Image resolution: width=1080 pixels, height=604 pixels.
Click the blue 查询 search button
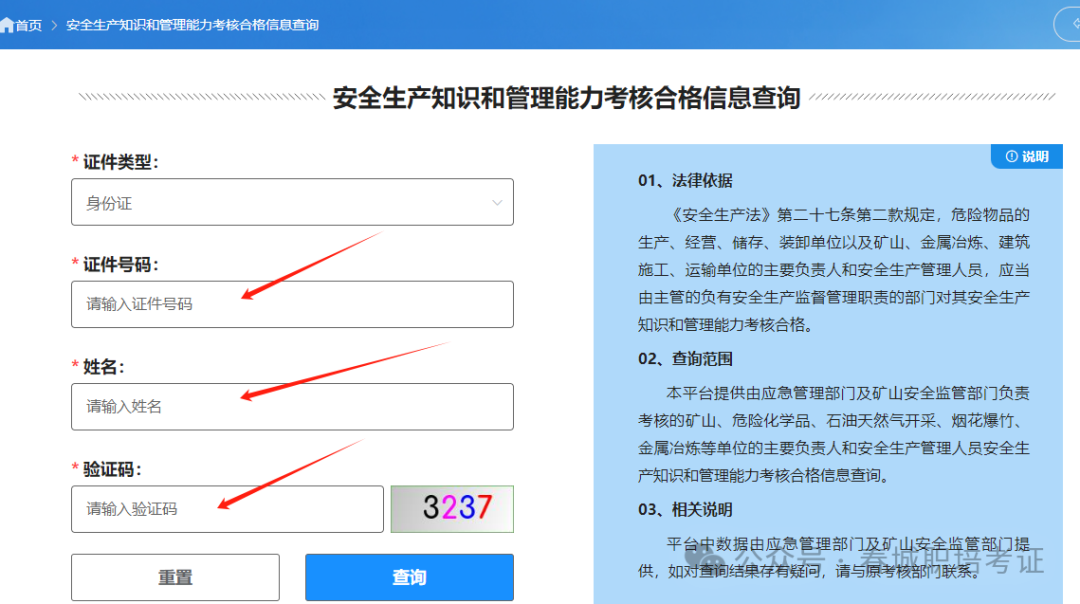[x=409, y=577]
